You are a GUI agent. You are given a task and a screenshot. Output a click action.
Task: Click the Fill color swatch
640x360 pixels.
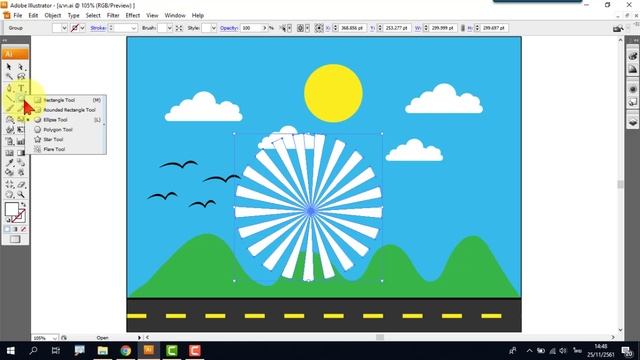tap(11, 209)
